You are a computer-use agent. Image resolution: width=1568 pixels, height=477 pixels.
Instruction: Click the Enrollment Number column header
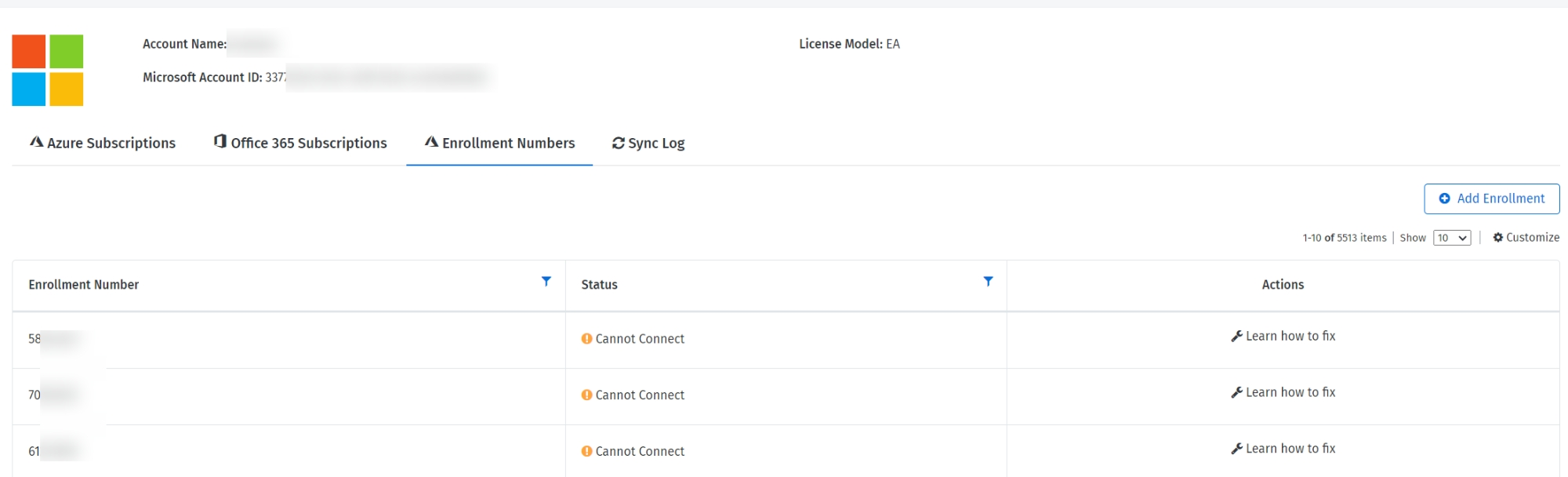point(84,285)
